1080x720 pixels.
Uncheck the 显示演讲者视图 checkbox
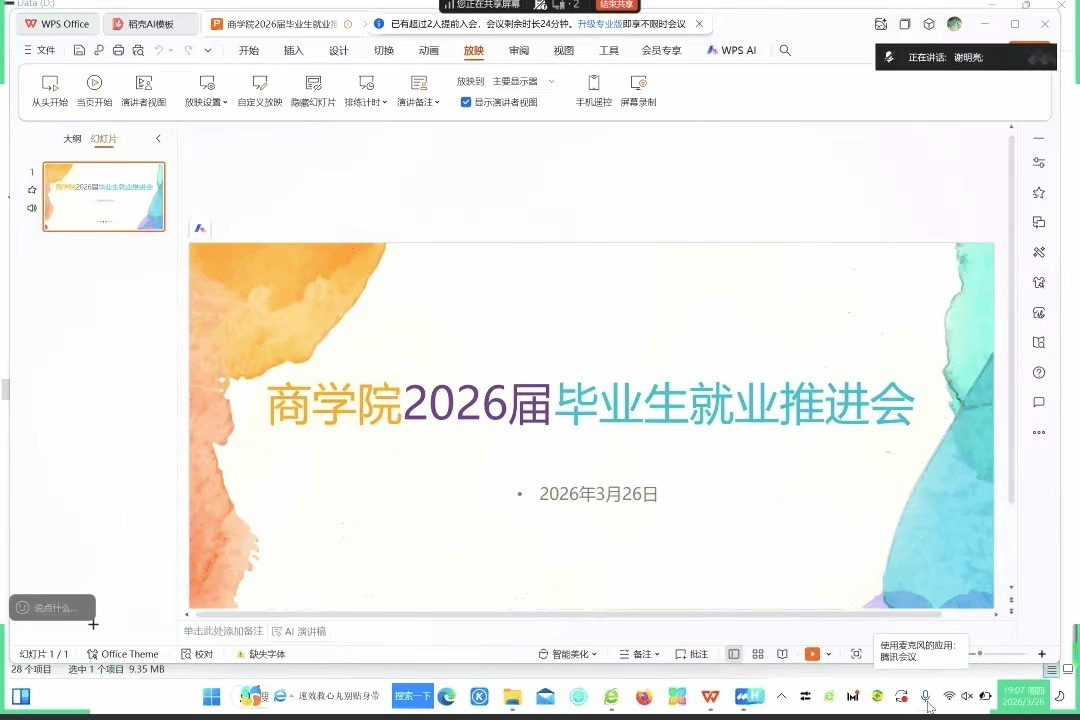tap(466, 102)
